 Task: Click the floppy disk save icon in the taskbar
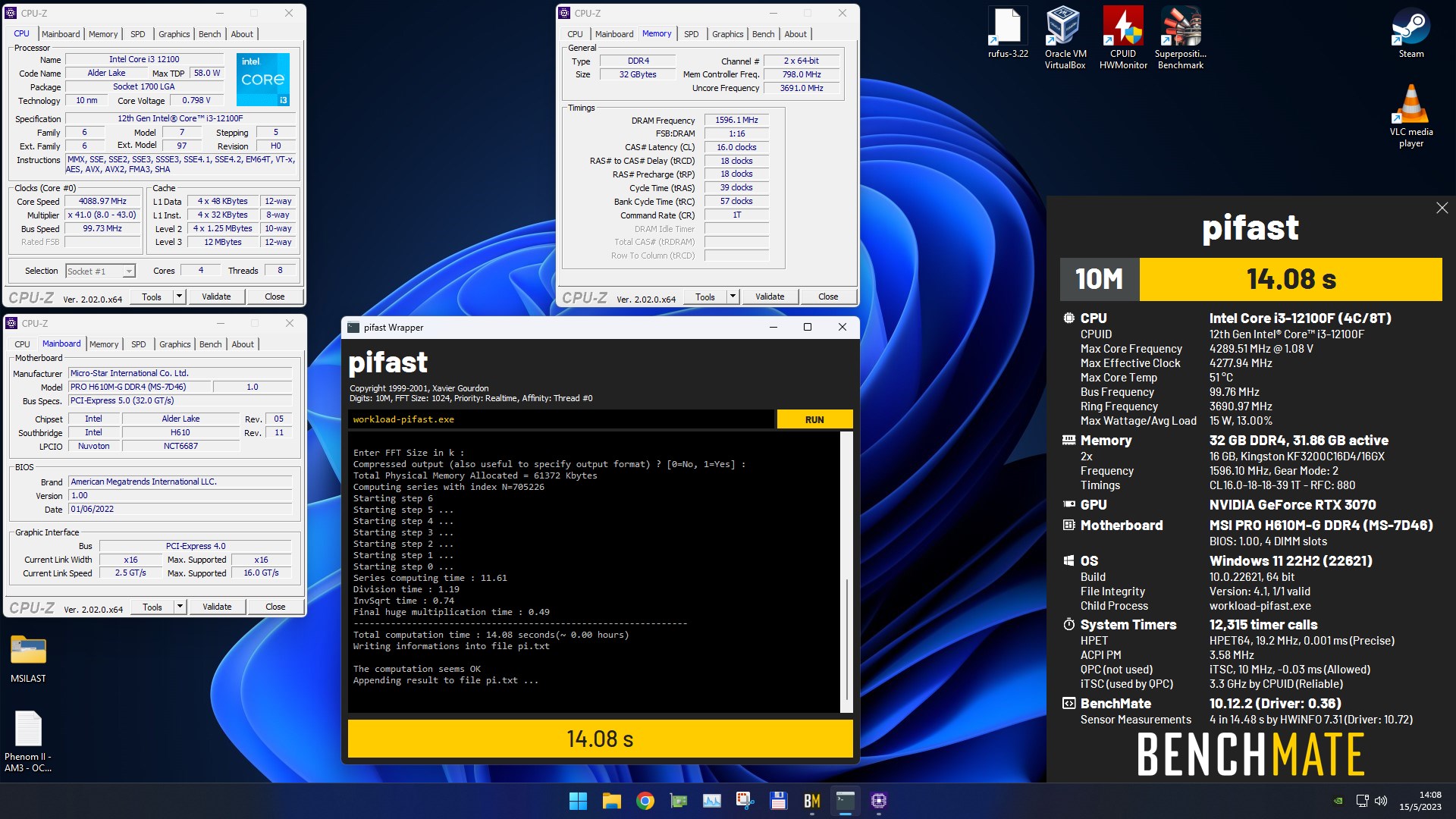tap(778, 801)
